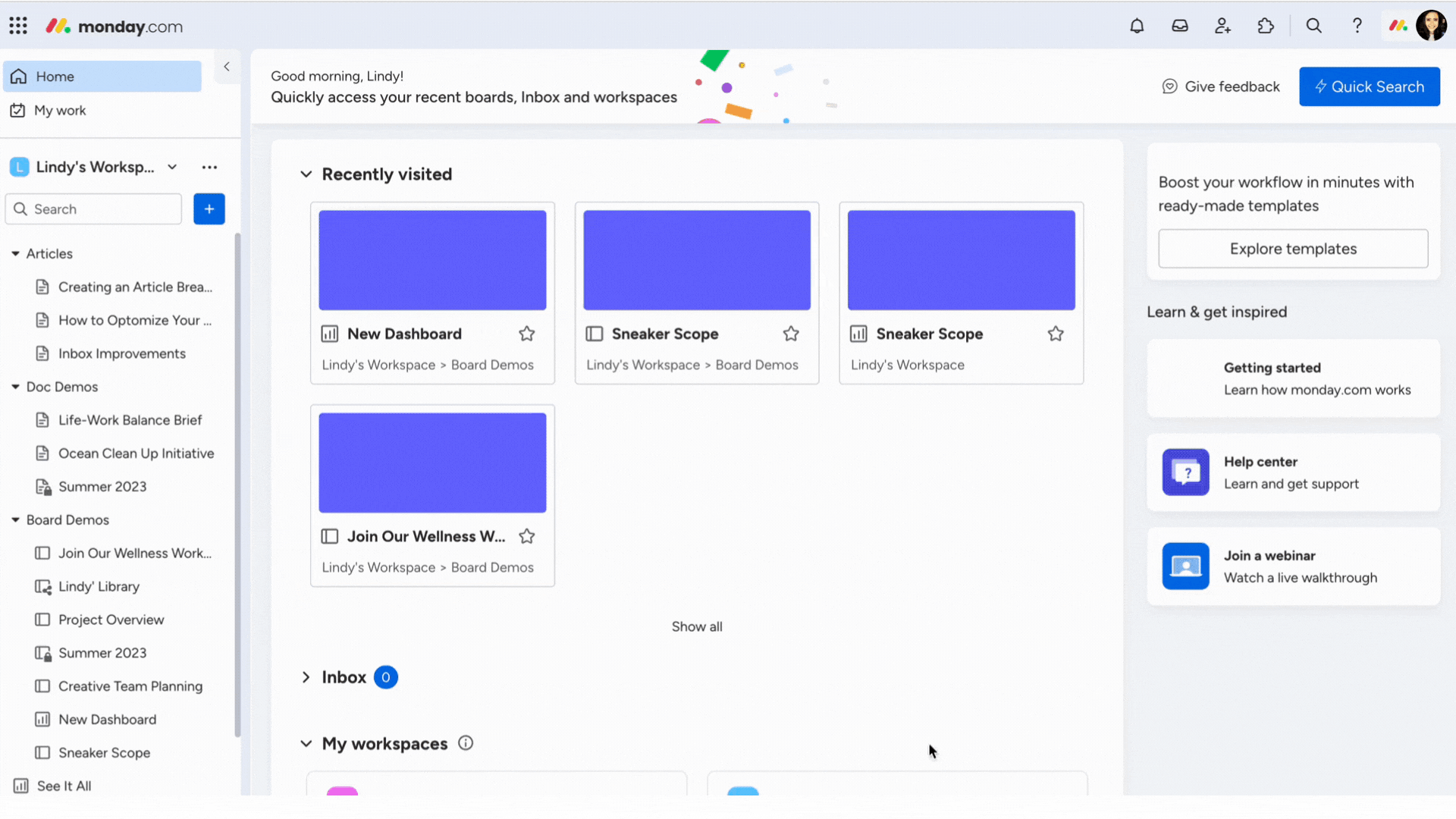Star the Sneaker Scope board in Board Demos
This screenshot has height=819, width=1456.
pyautogui.click(x=791, y=334)
